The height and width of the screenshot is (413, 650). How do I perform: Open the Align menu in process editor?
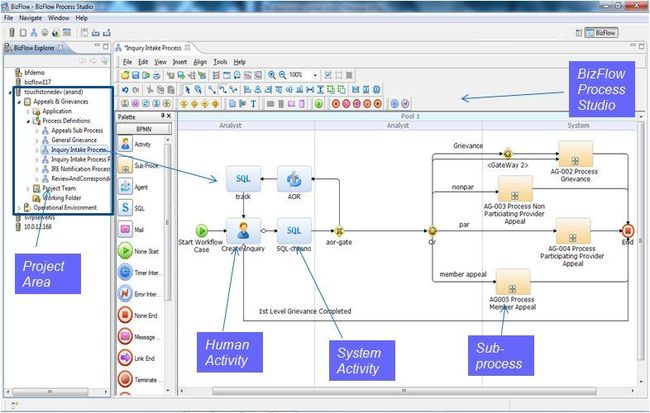pyautogui.click(x=200, y=62)
